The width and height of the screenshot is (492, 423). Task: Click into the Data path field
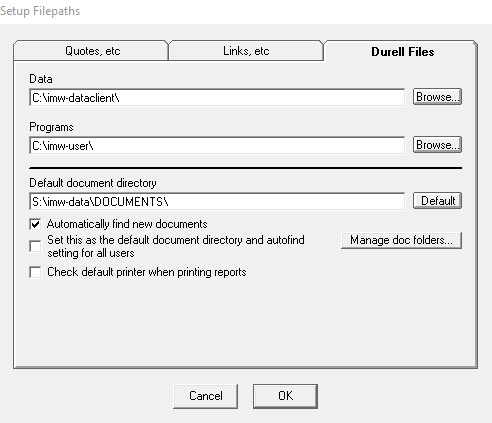[217, 97]
